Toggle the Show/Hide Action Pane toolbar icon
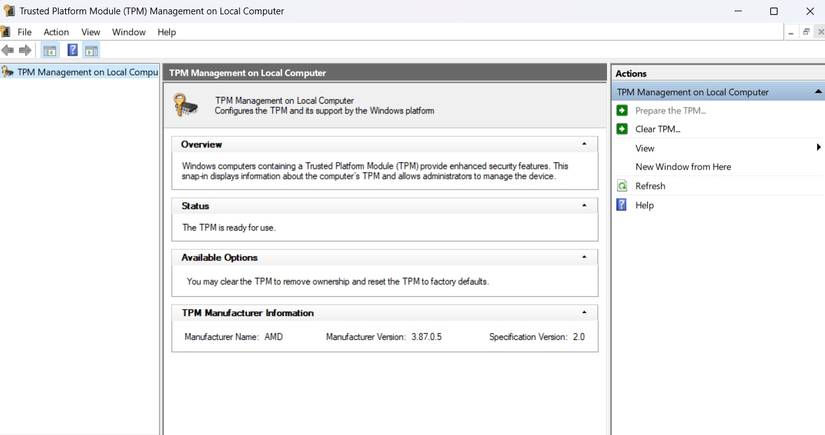 (91, 50)
